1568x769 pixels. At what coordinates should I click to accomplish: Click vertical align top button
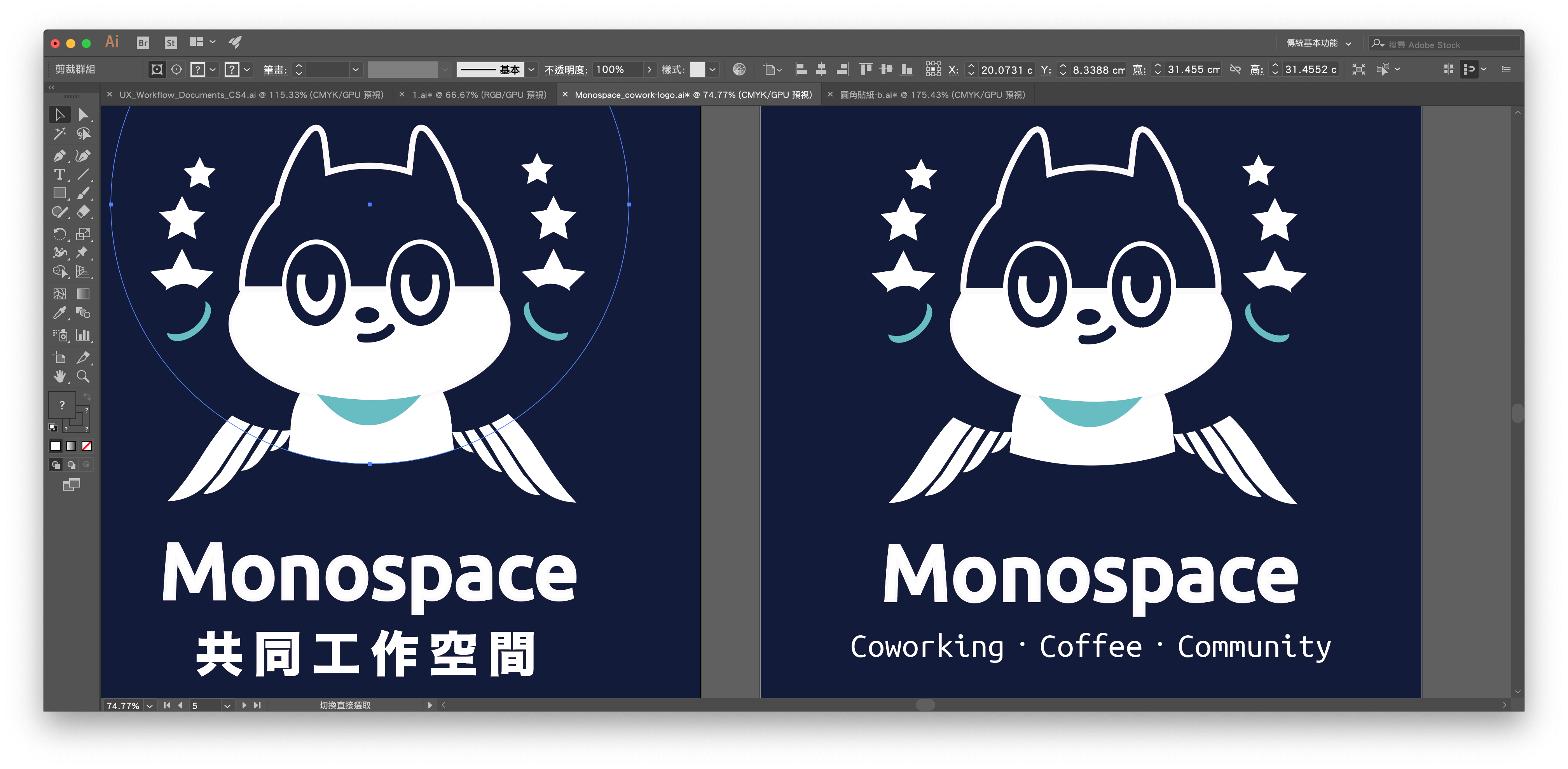[866, 70]
